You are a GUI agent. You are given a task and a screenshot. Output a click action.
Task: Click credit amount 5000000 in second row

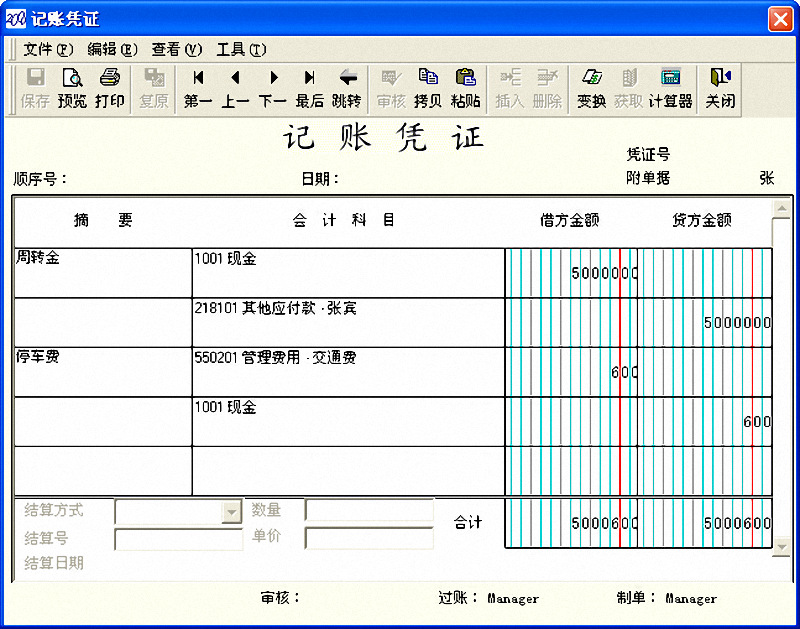coord(737,322)
